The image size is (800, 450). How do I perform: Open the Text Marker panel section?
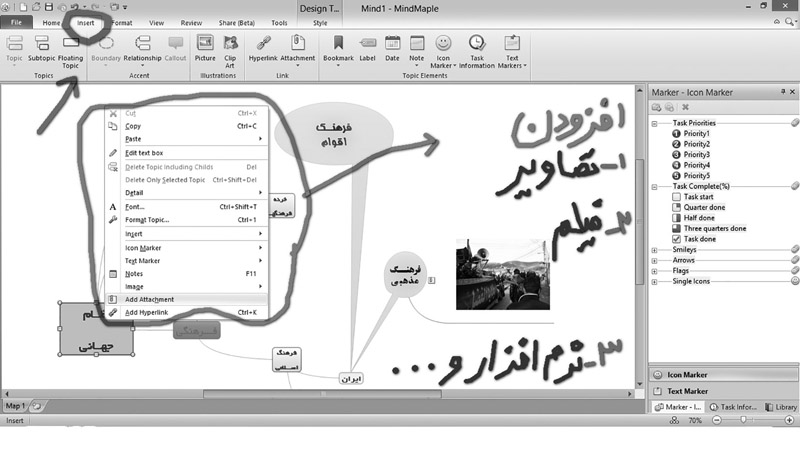pos(688,391)
